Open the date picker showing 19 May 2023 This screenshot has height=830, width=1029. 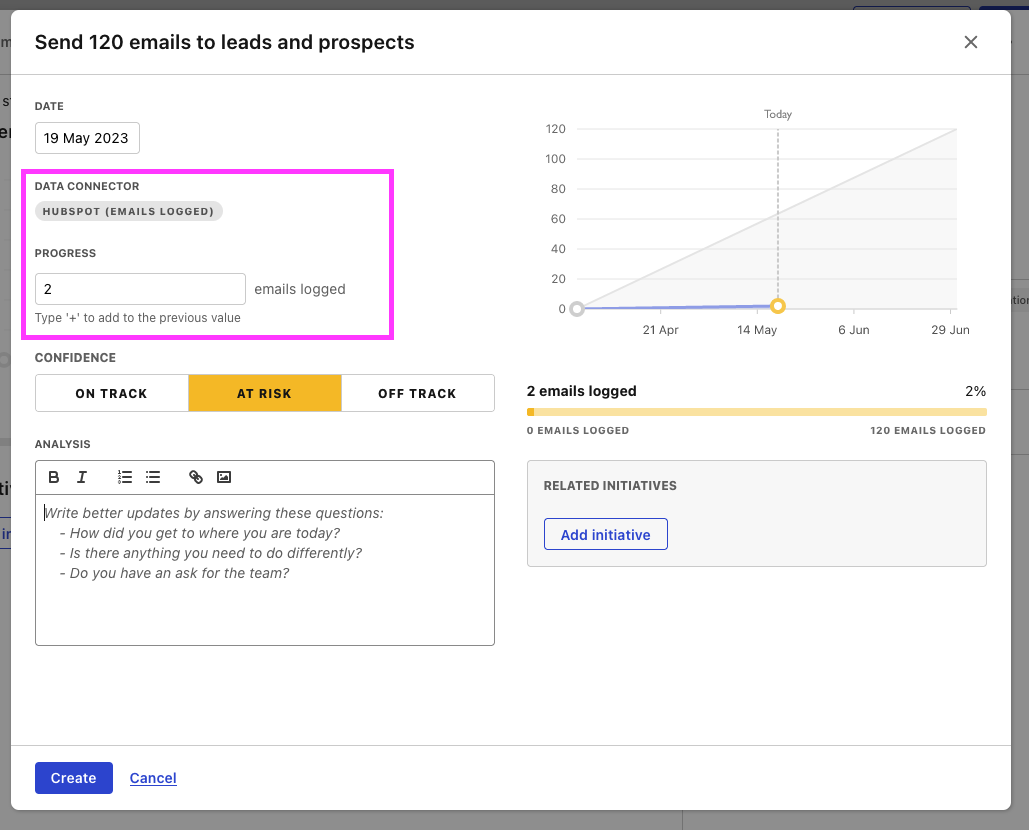click(x=87, y=138)
